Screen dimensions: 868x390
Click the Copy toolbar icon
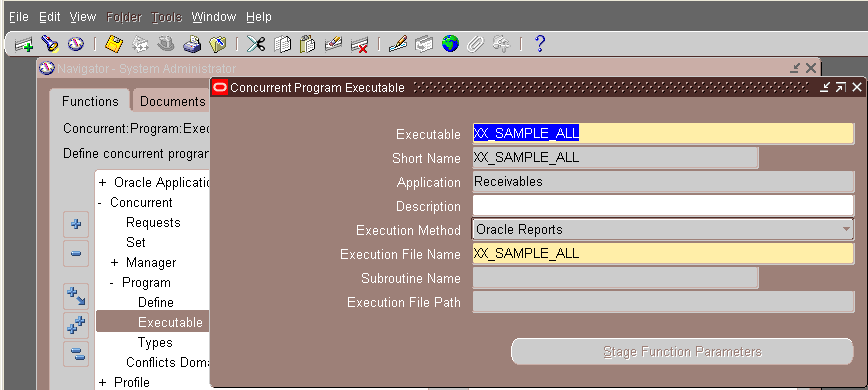point(282,44)
